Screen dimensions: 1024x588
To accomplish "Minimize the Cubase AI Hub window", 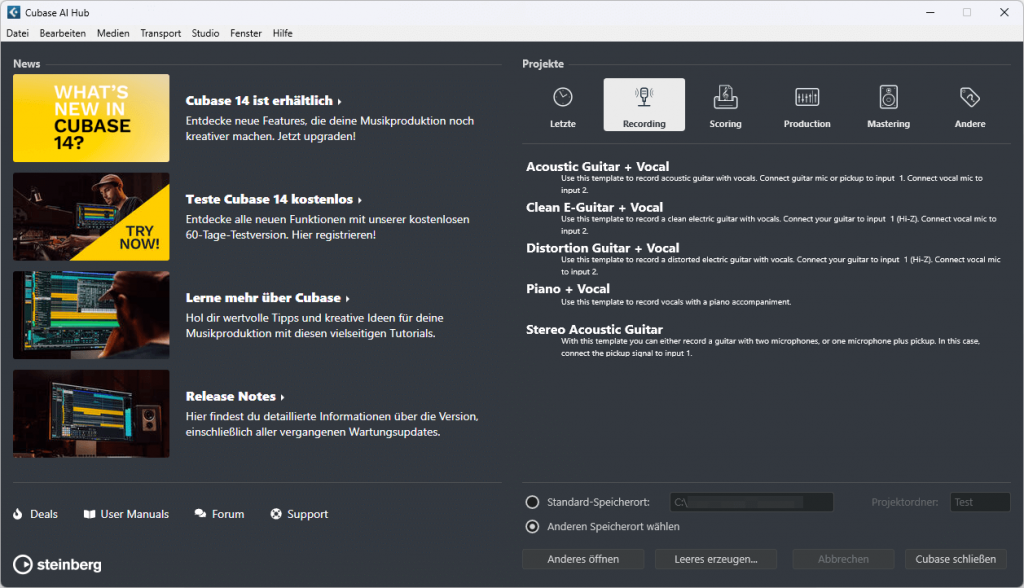I will [x=930, y=12].
